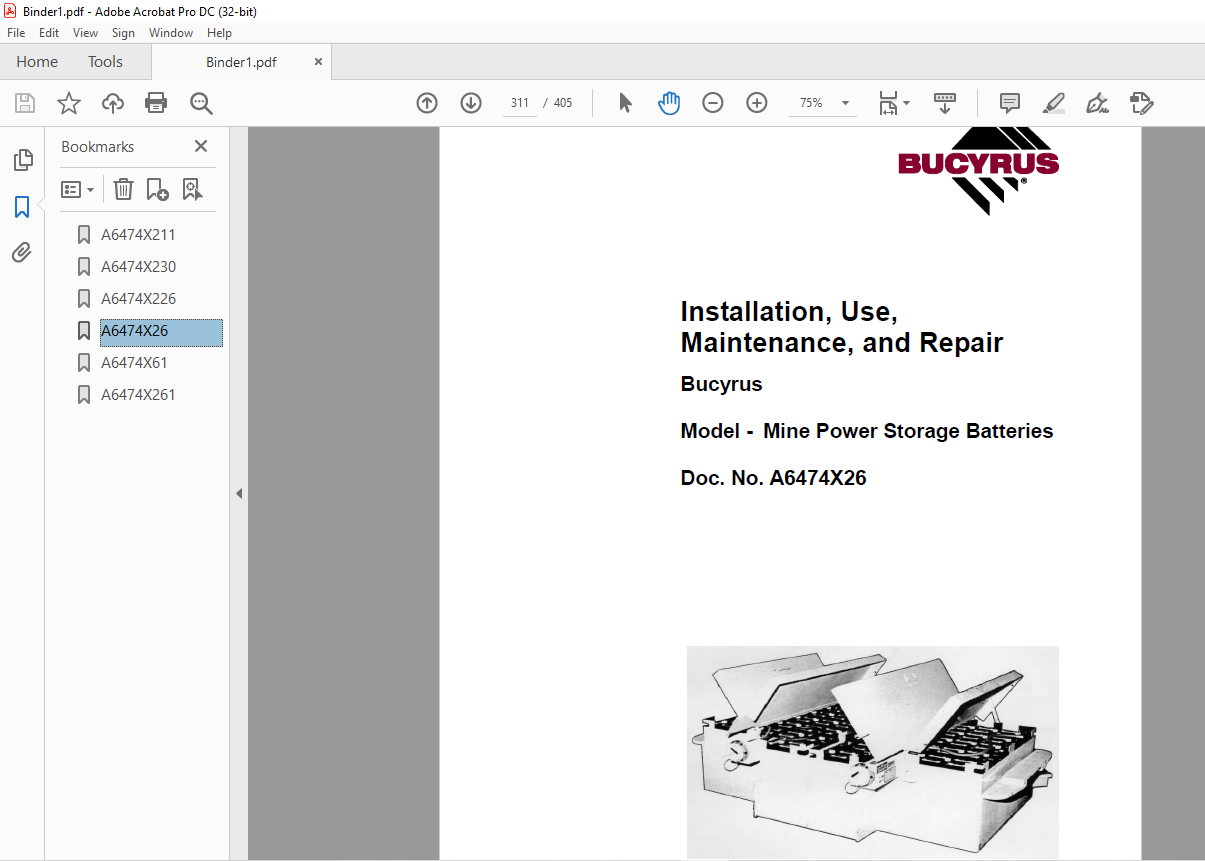Open the Sign menu

[123, 33]
